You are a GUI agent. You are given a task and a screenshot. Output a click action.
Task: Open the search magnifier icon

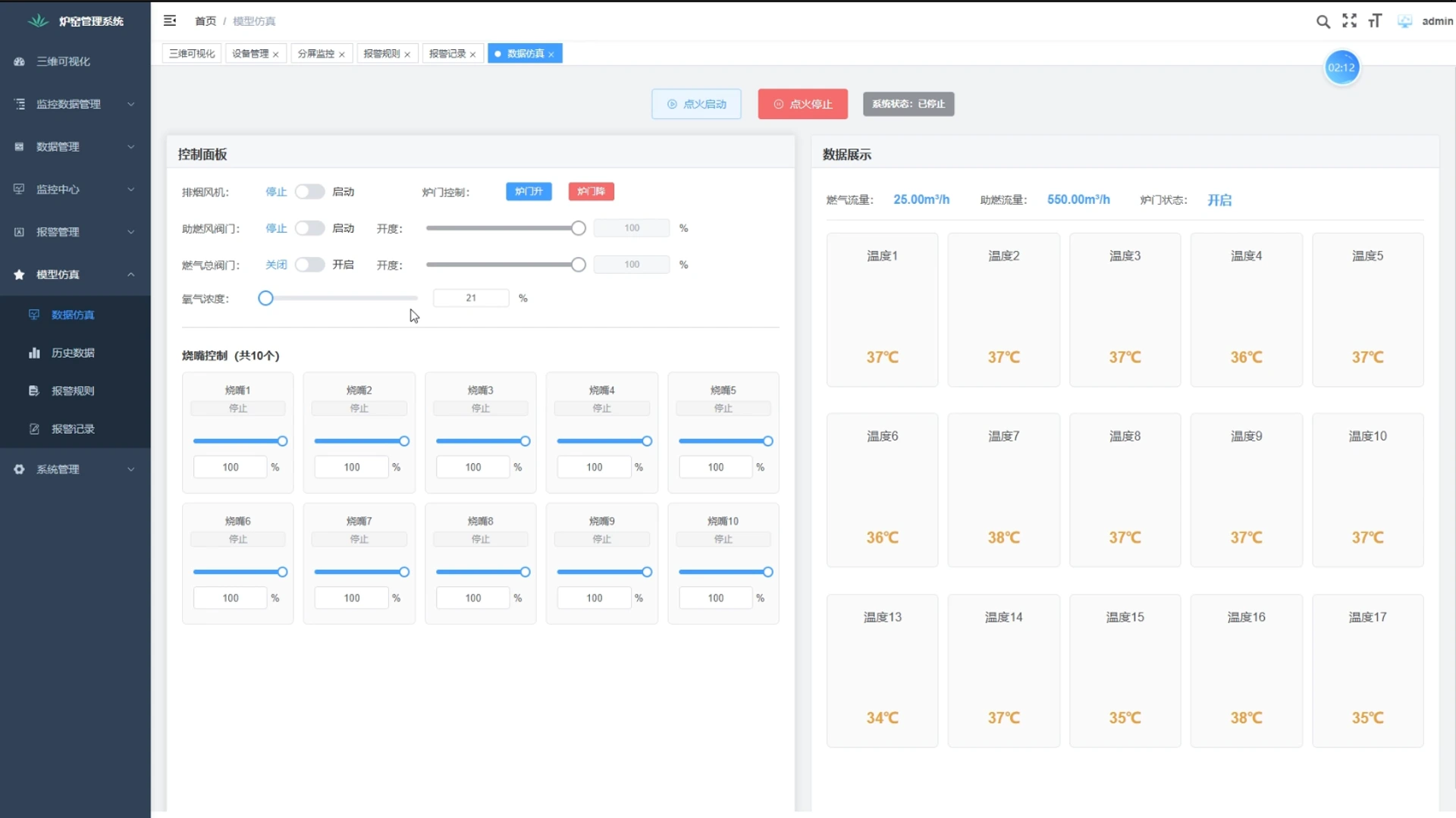(x=1323, y=21)
